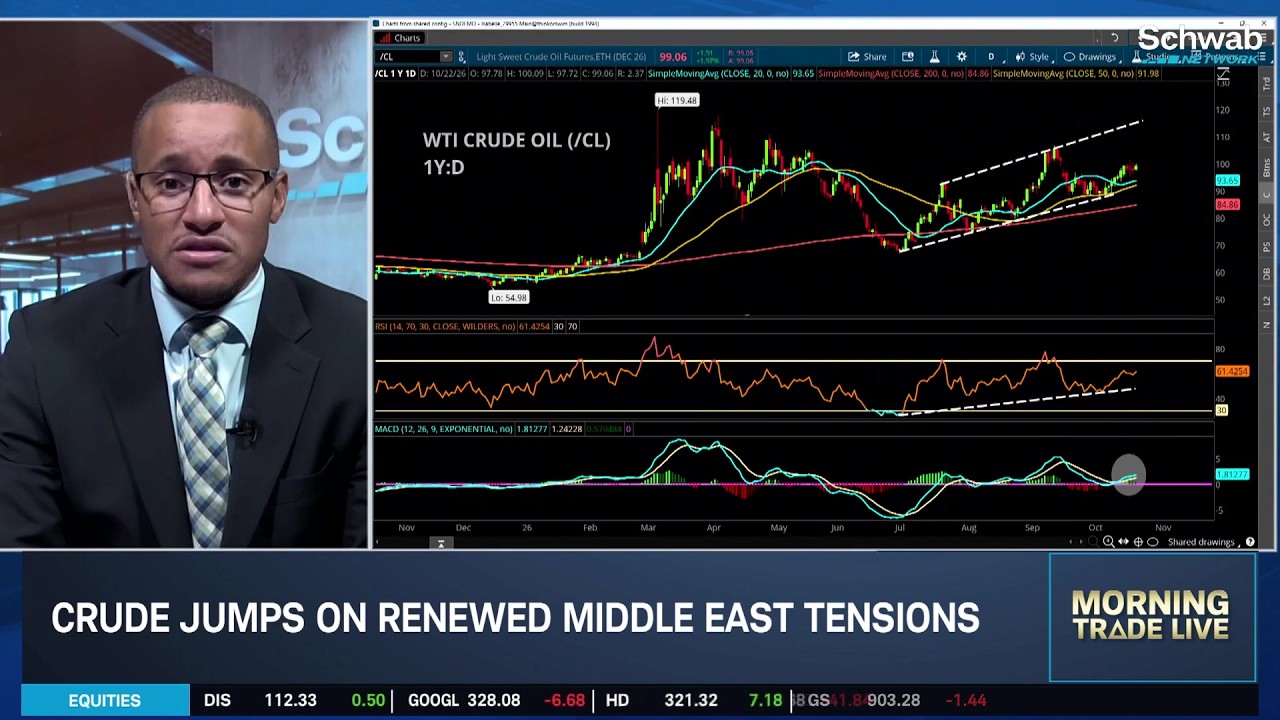The image size is (1280, 720).
Task: Click the Hi: 119.48 chart label
Action: (x=677, y=100)
